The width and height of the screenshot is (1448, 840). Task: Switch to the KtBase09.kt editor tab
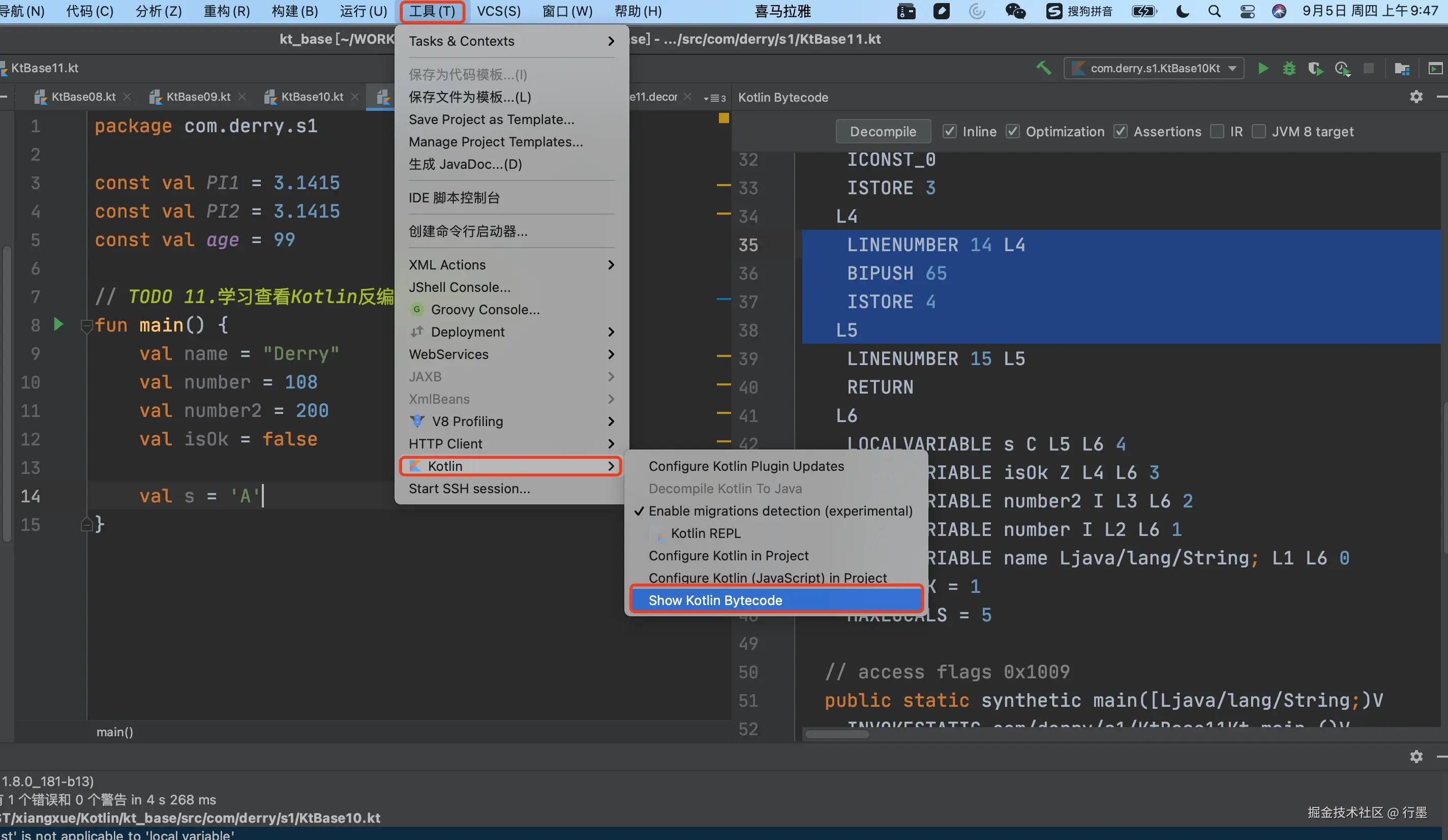pos(198,97)
